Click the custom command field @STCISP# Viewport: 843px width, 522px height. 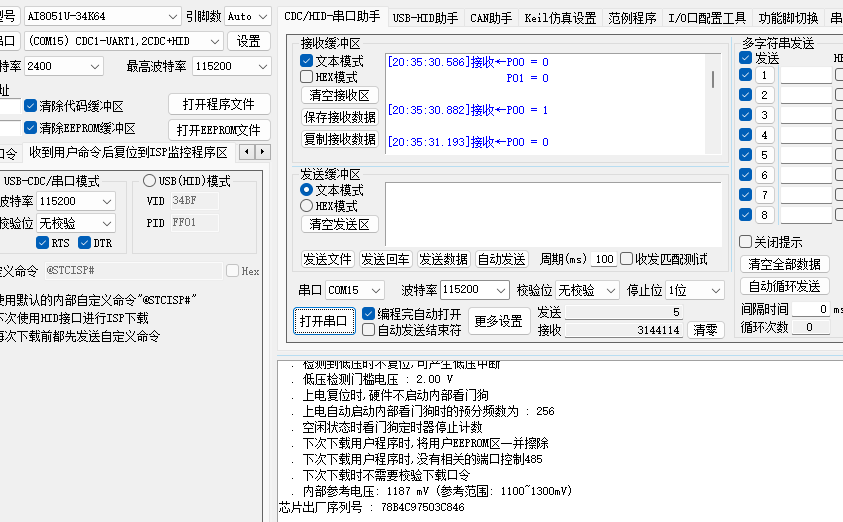coord(133,270)
